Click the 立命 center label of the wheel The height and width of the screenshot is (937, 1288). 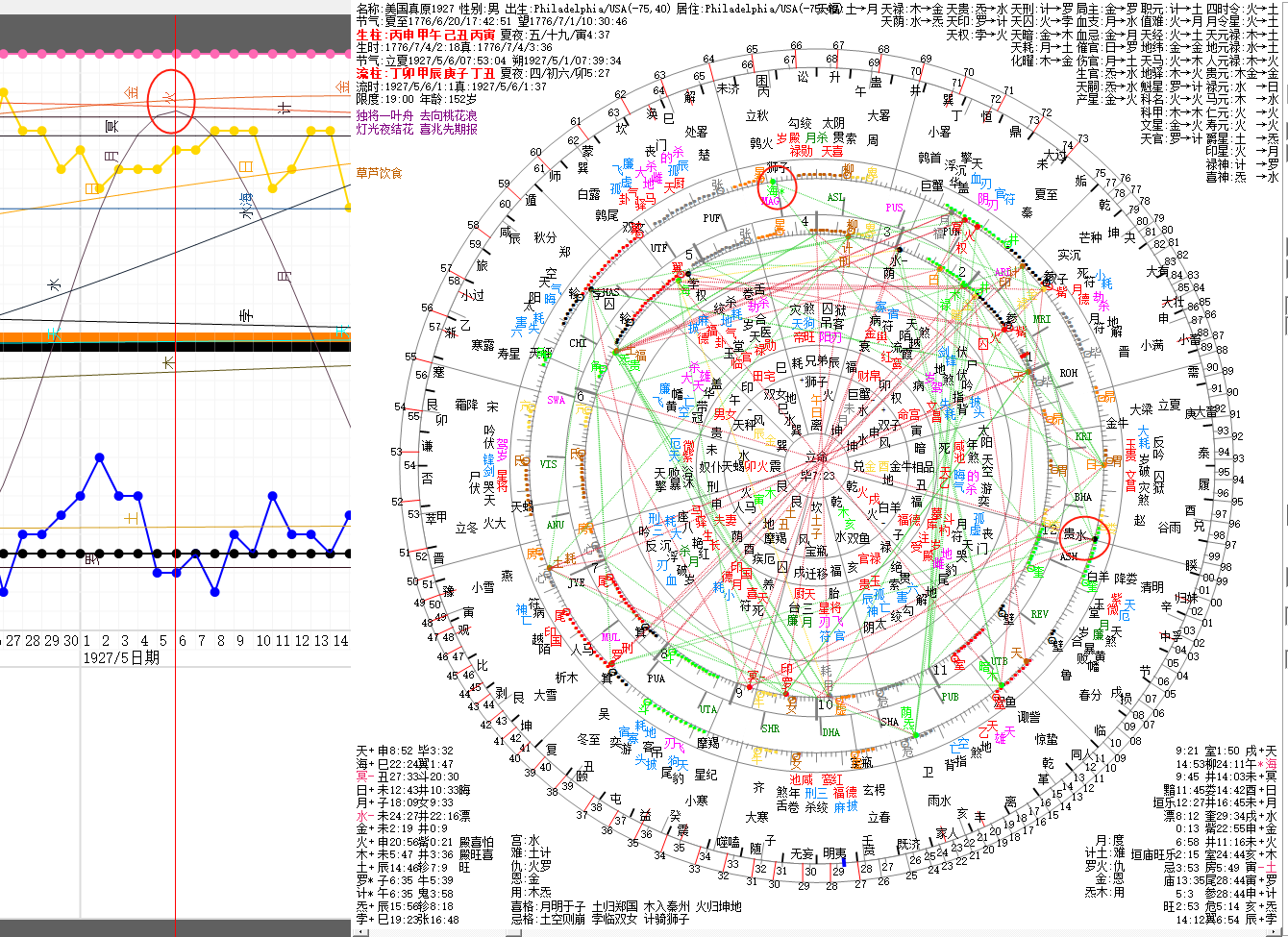point(815,457)
